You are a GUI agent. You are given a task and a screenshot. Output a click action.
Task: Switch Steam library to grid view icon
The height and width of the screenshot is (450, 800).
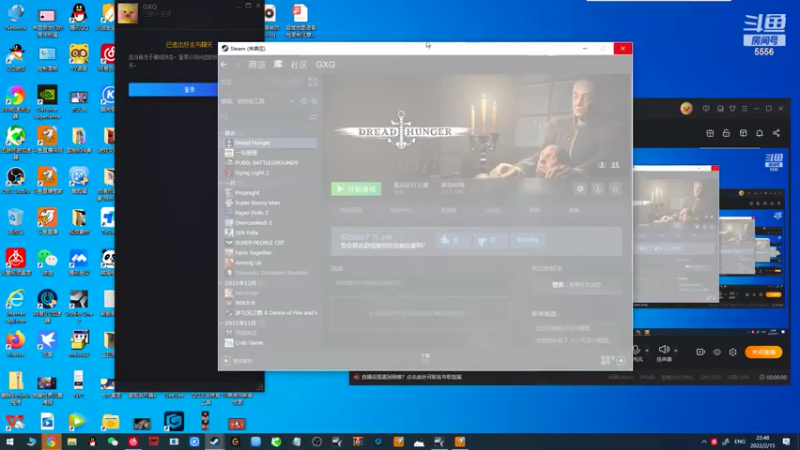coord(313,82)
